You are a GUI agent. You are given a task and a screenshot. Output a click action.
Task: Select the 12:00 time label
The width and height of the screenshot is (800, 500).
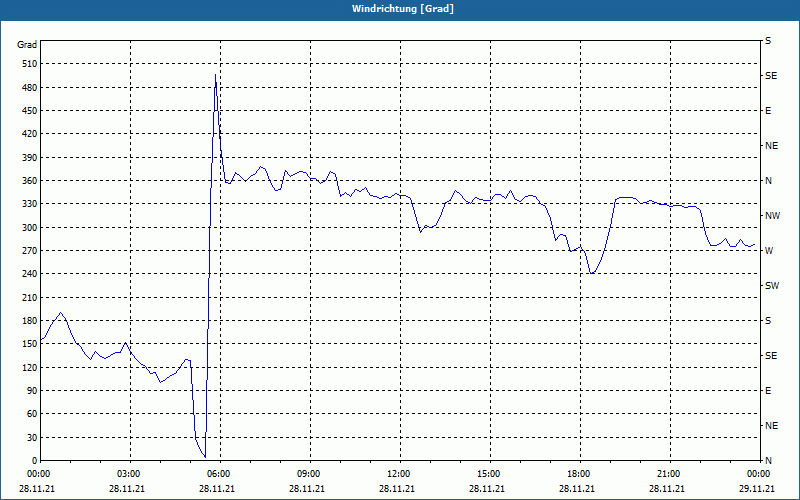pyautogui.click(x=397, y=474)
